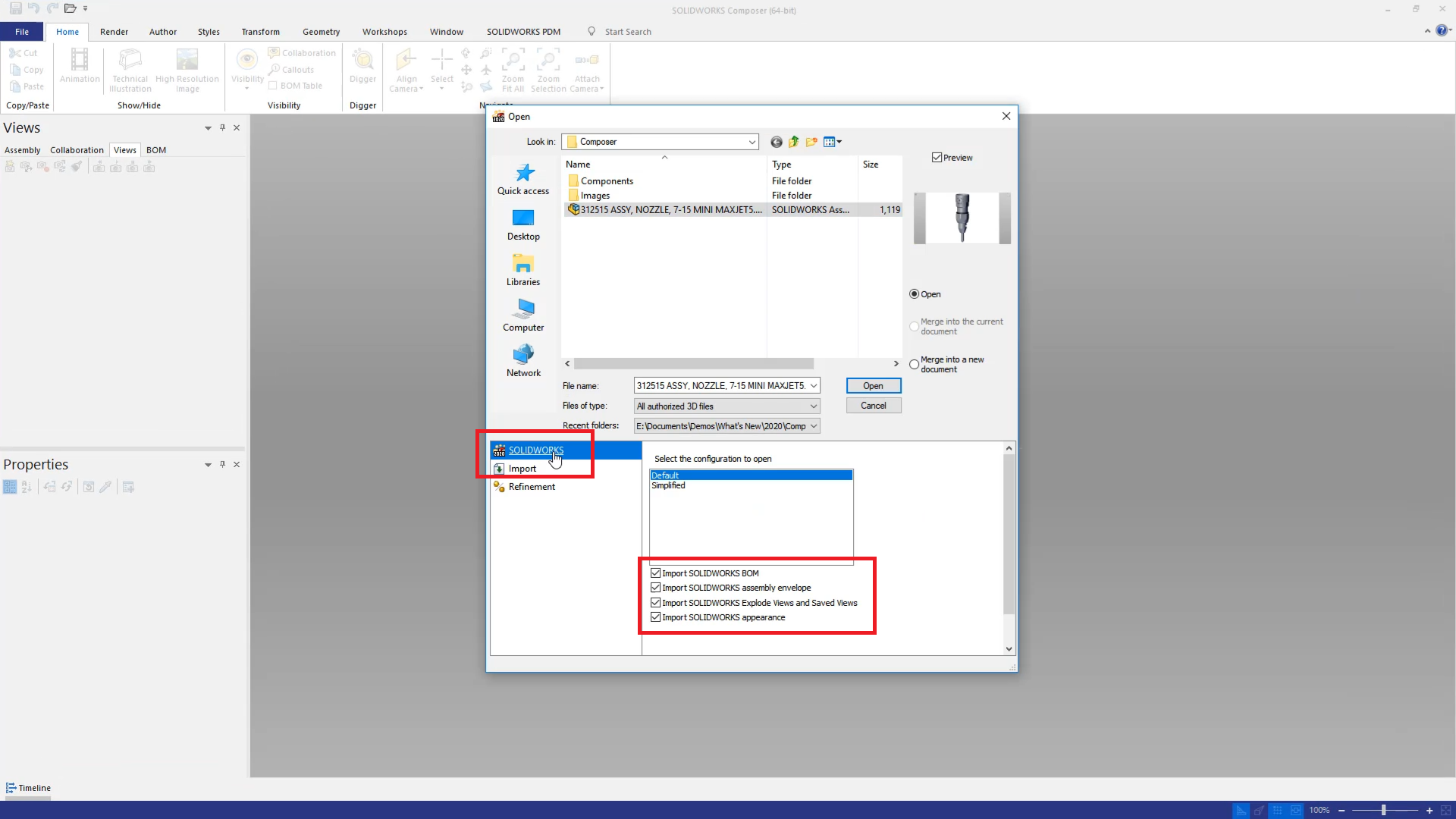Viewport: 1456px width, 819px height.
Task: Switch to the Render ribbon tab
Action: (114, 32)
